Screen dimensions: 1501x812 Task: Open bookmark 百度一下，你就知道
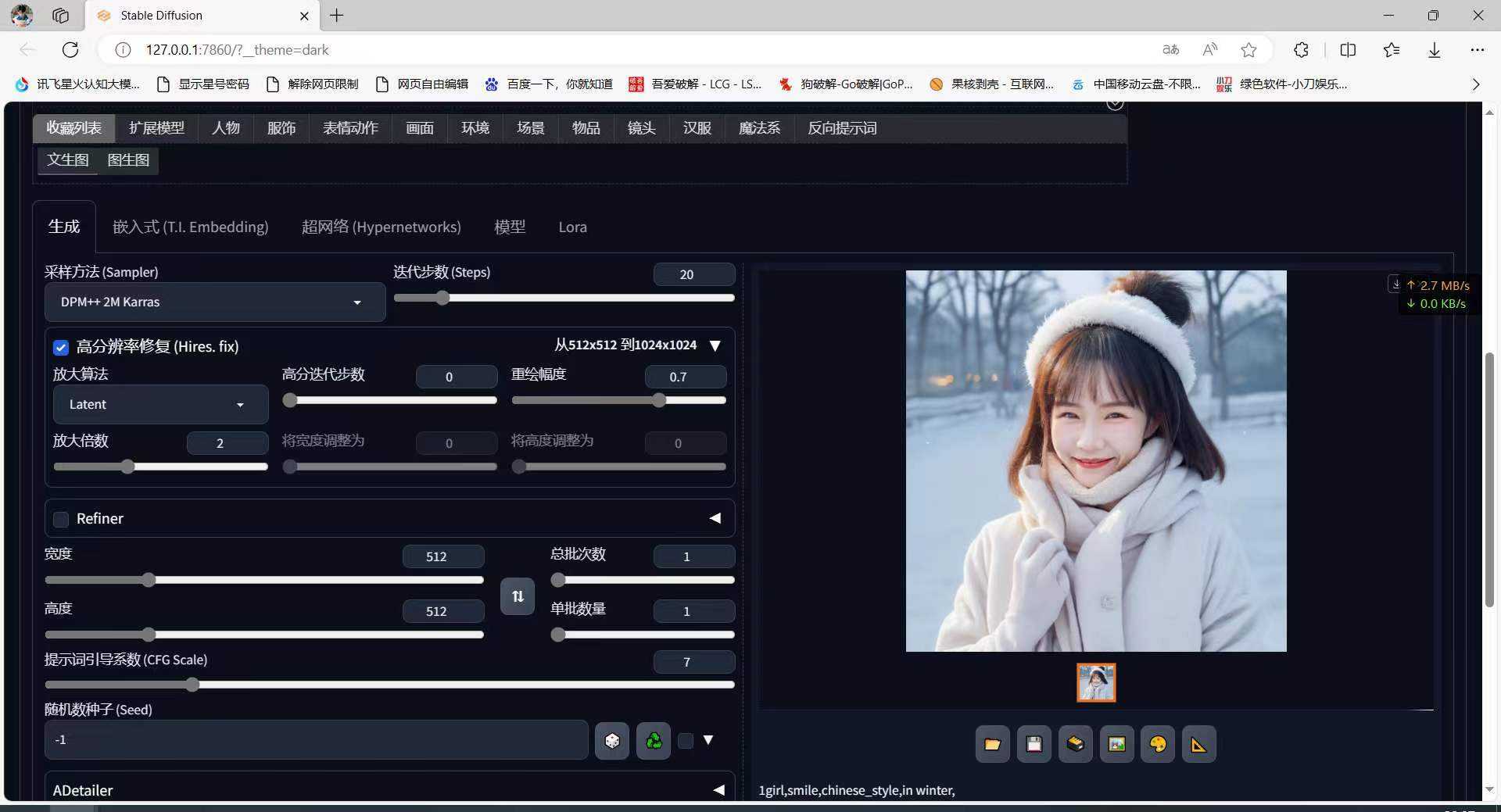[549, 84]
